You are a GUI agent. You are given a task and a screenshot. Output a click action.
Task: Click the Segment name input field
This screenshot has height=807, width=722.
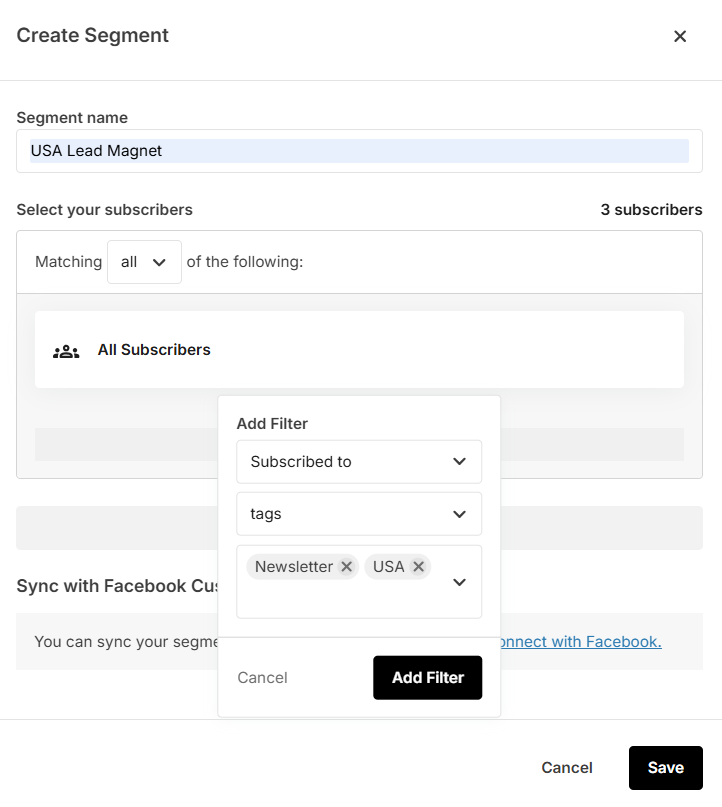tap(359, 151)
